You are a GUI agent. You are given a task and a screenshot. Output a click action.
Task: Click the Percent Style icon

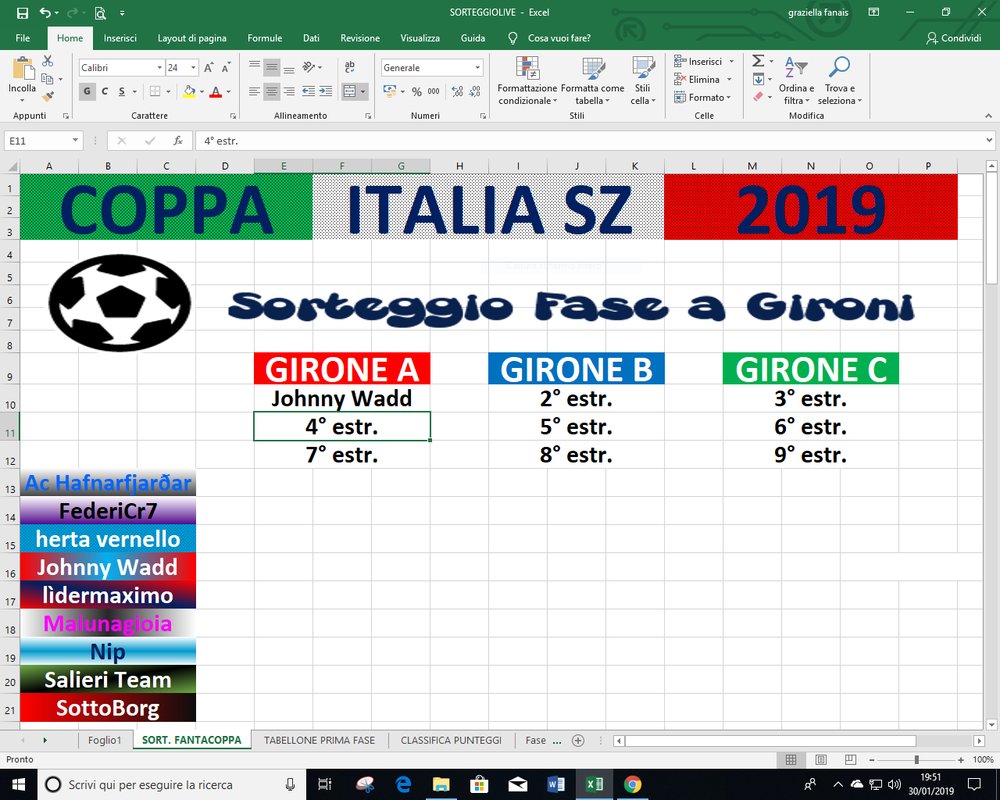[x=416, y=92]
